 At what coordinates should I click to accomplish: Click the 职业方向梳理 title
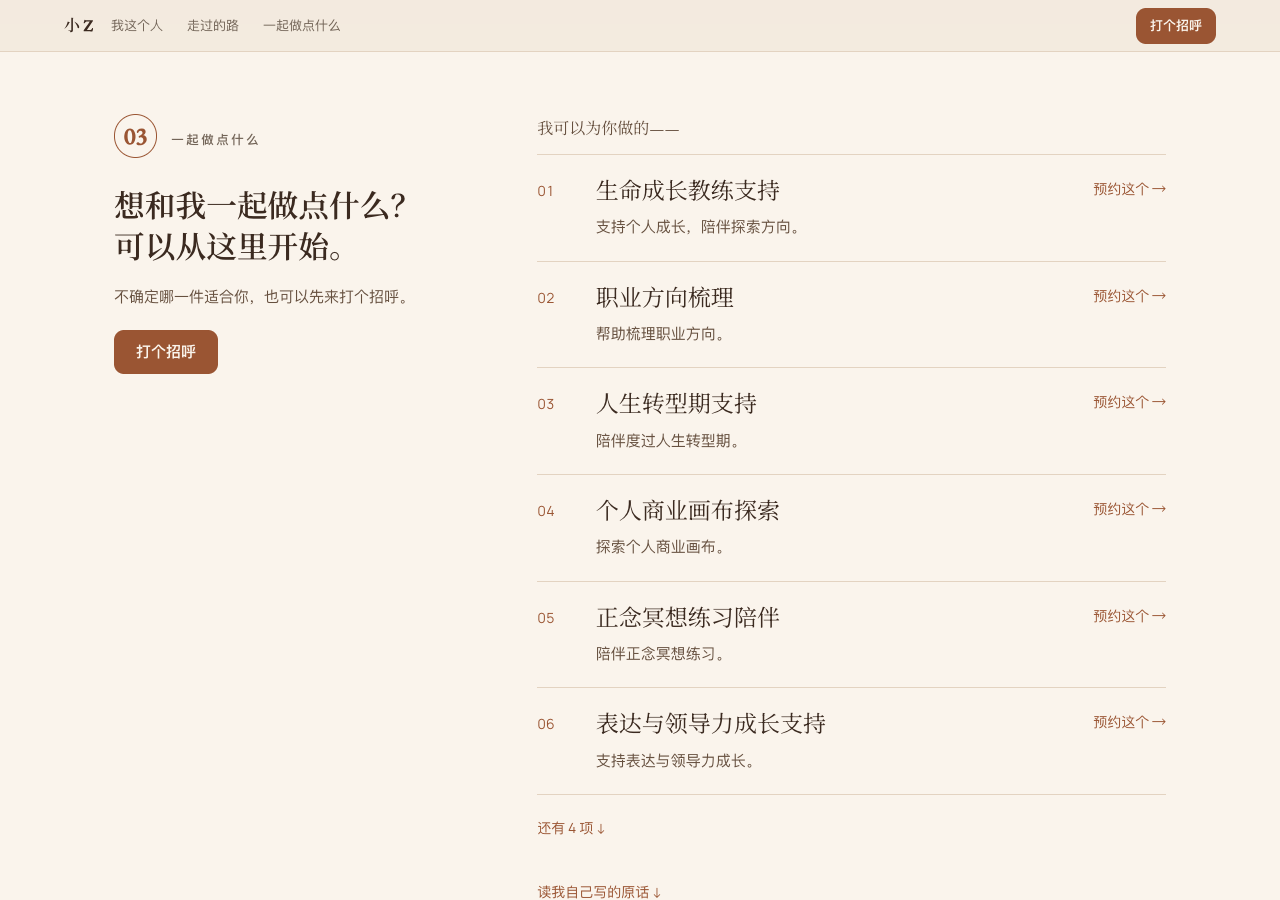[665, 297]
